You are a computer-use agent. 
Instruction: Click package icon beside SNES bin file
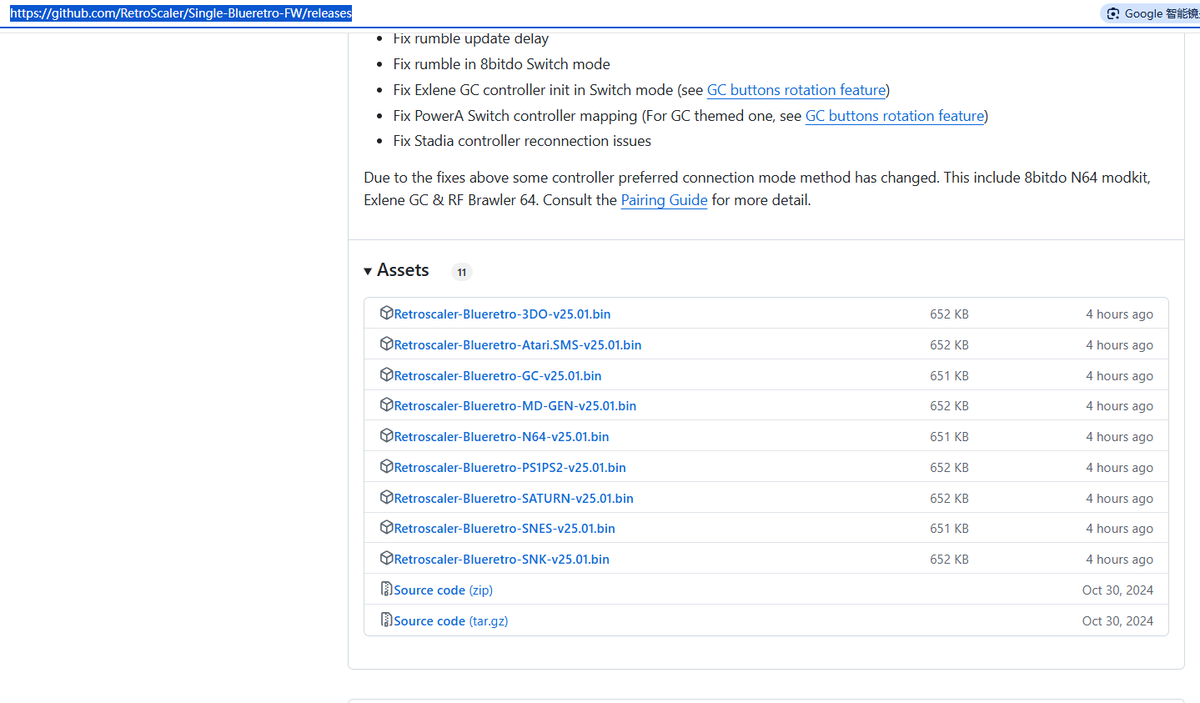pyautogui.click(x=386, y=528)
